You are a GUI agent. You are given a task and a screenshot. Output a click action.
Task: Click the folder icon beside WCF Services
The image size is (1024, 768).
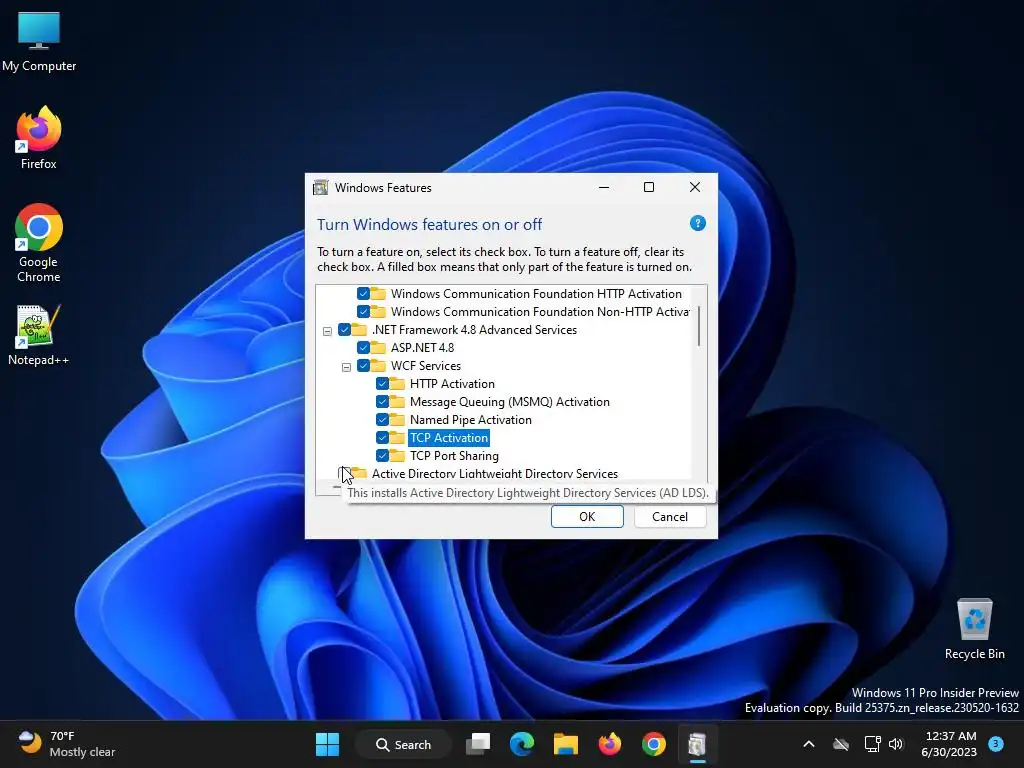point(377,365)
